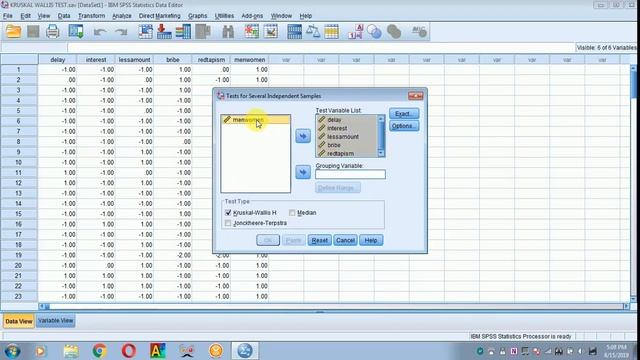The image size is (640, 360).
Task: Click the Reset button
Action: pyautogui.click(x=320, y=240)
